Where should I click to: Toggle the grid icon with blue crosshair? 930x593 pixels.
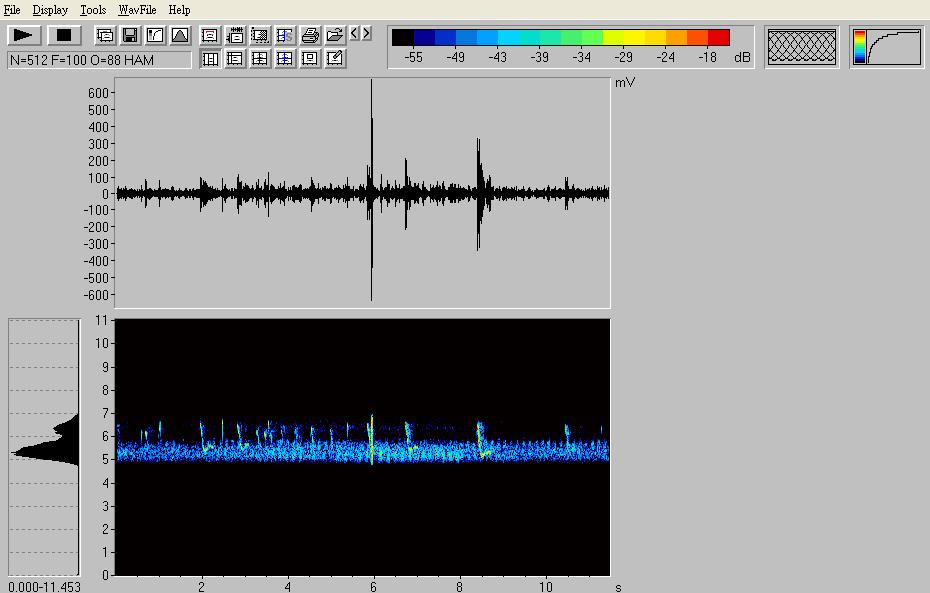pos(285,59)
